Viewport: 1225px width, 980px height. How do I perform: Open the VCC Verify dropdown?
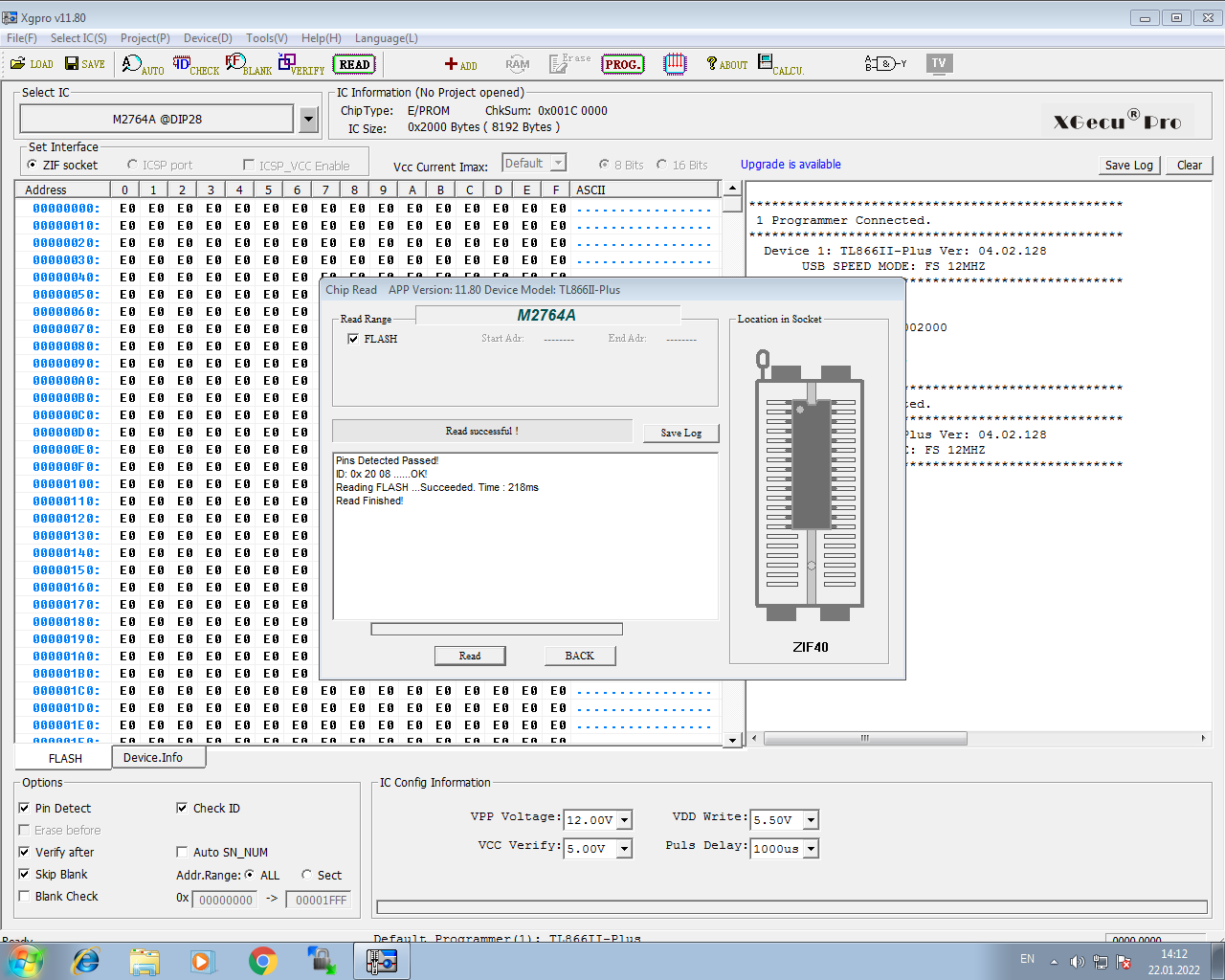(x=624, y=849)
